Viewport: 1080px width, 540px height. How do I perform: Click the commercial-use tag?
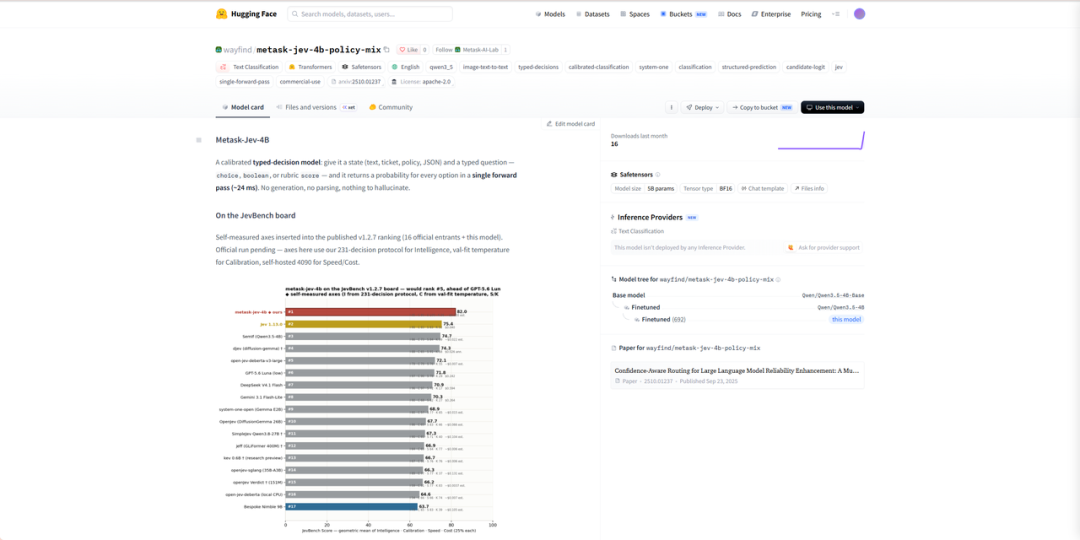point(300,81)
